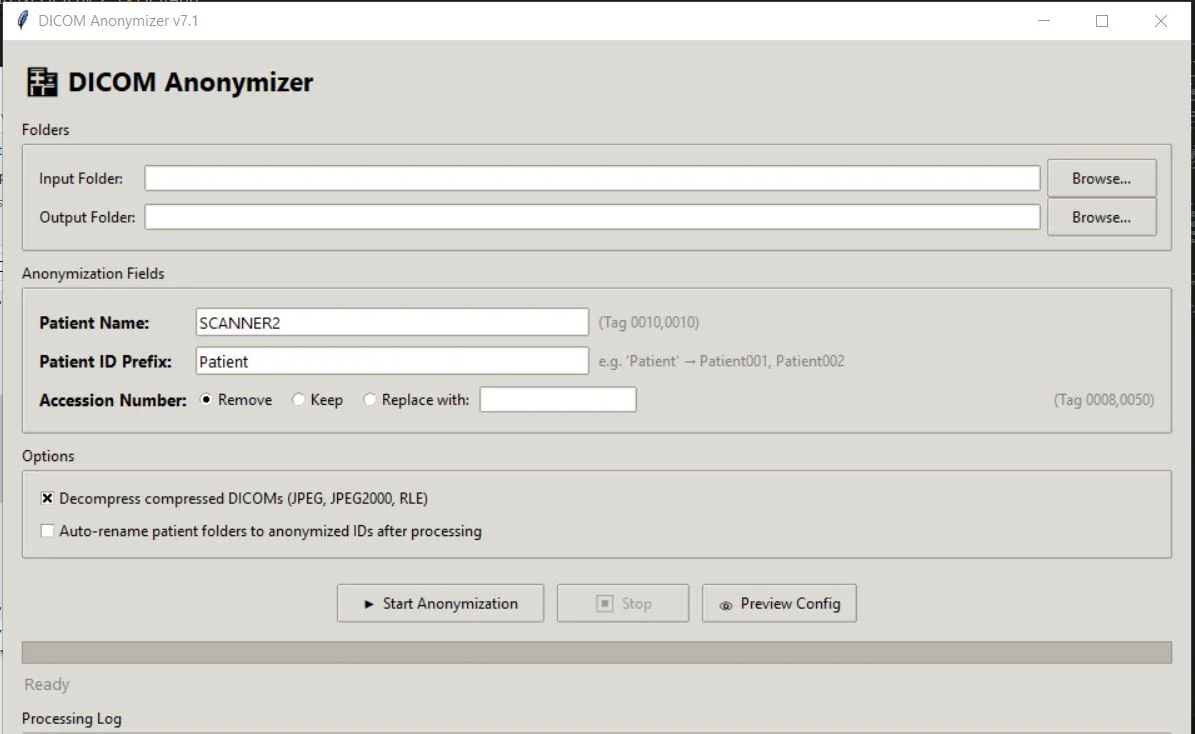Close the DICOM Anonymizer window
This screenshot has height=734, width=1195.
coord(1161,21)
